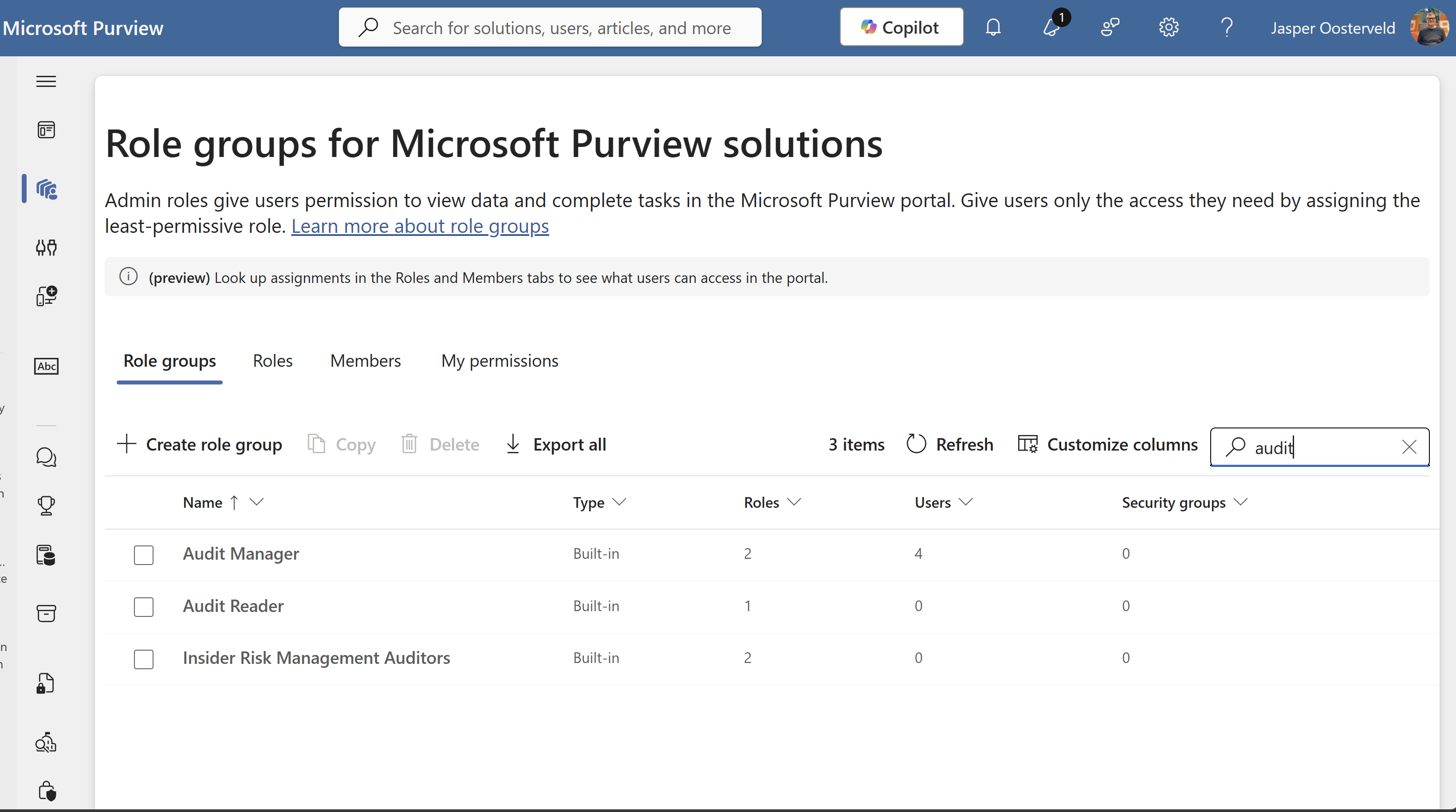
Task: Tick the Audit Manager checkbox
Action: pyautogui.click(x=144, y=555)
